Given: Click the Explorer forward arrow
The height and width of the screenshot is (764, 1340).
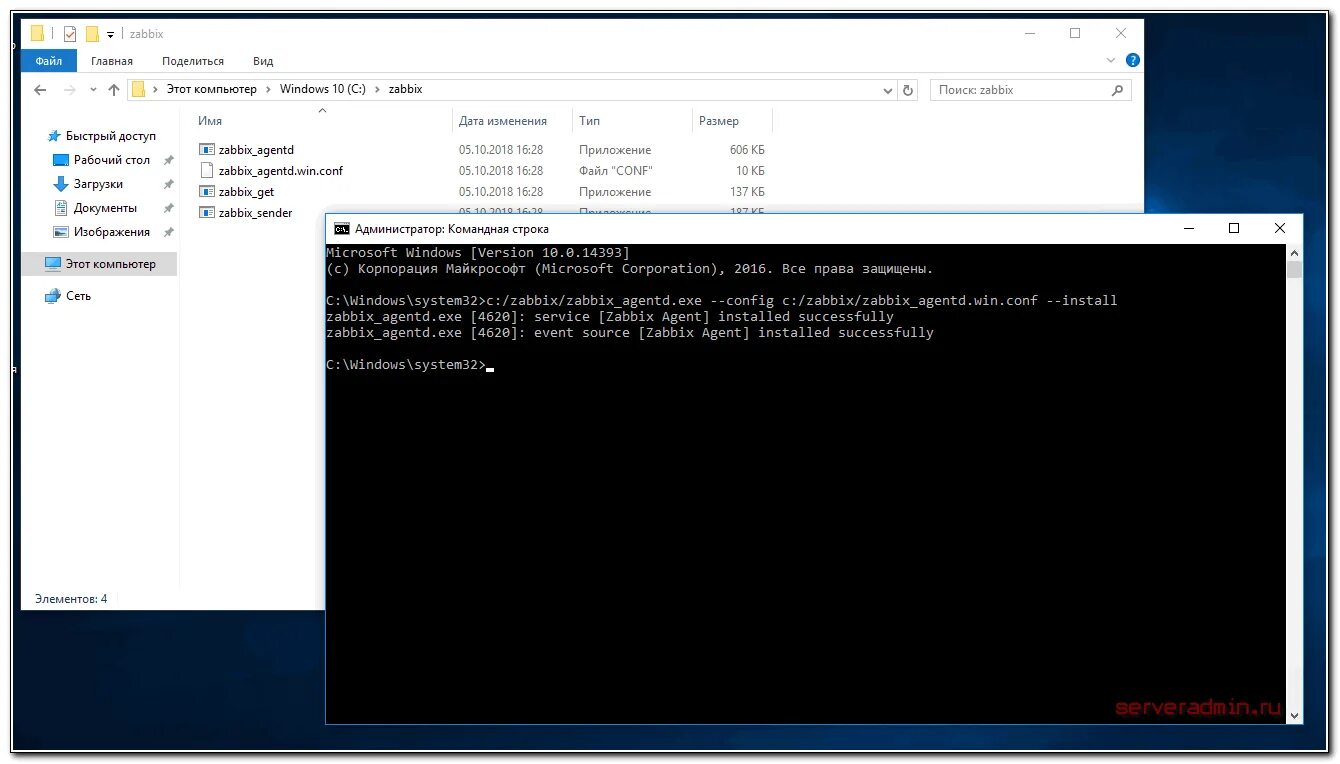Looking at the screenshot, I should pyautogui.click(x=69, y=90).
